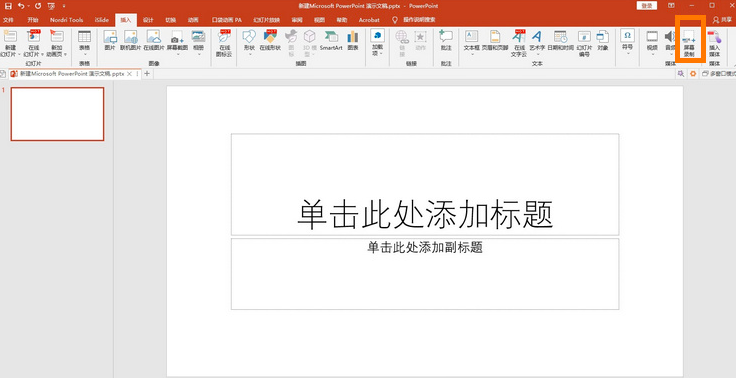Screen dimensions: 736x378
Task: Open the ribbon display options icon
Action: [672, 6]
